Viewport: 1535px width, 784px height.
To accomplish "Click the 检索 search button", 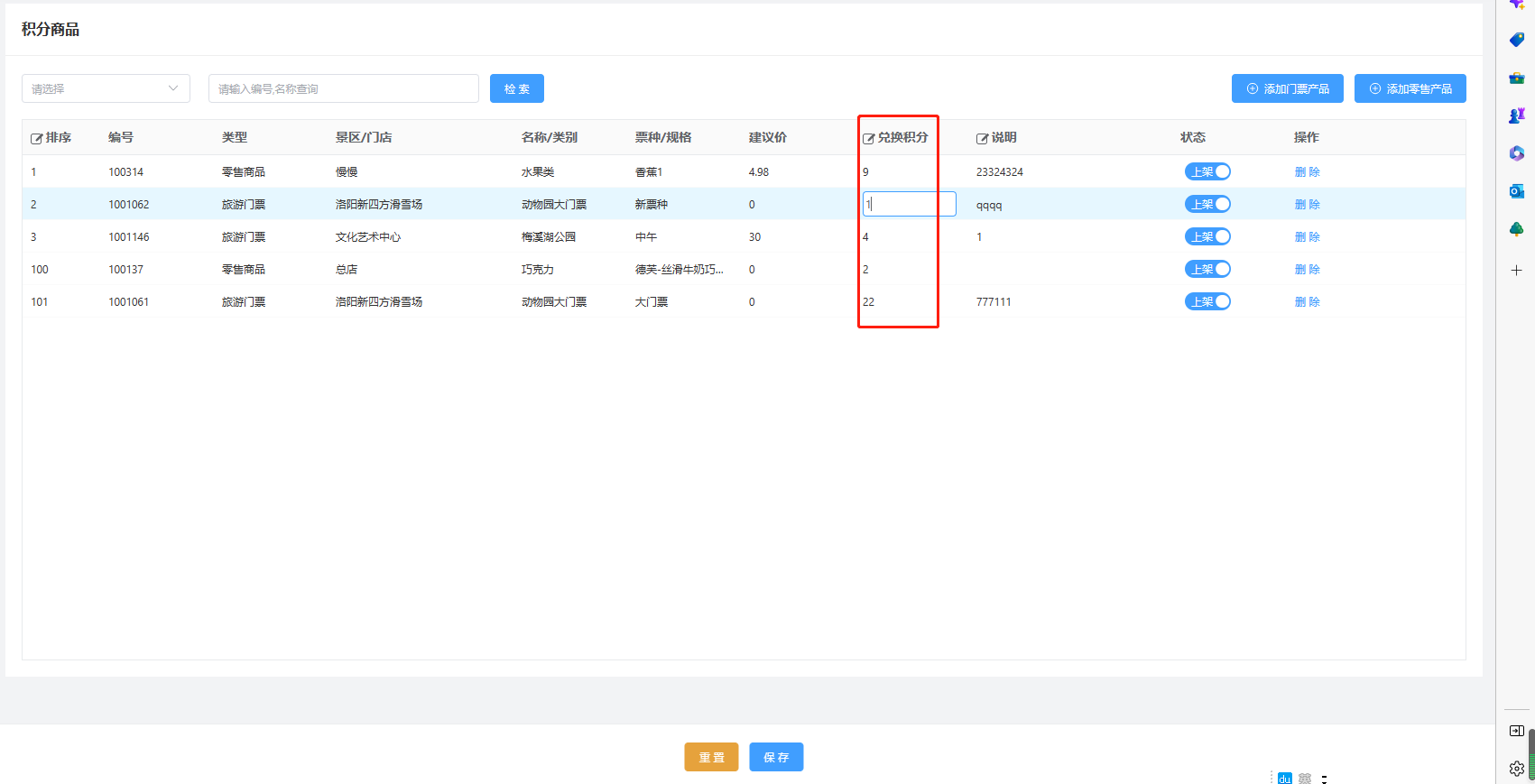I will 516,88.
